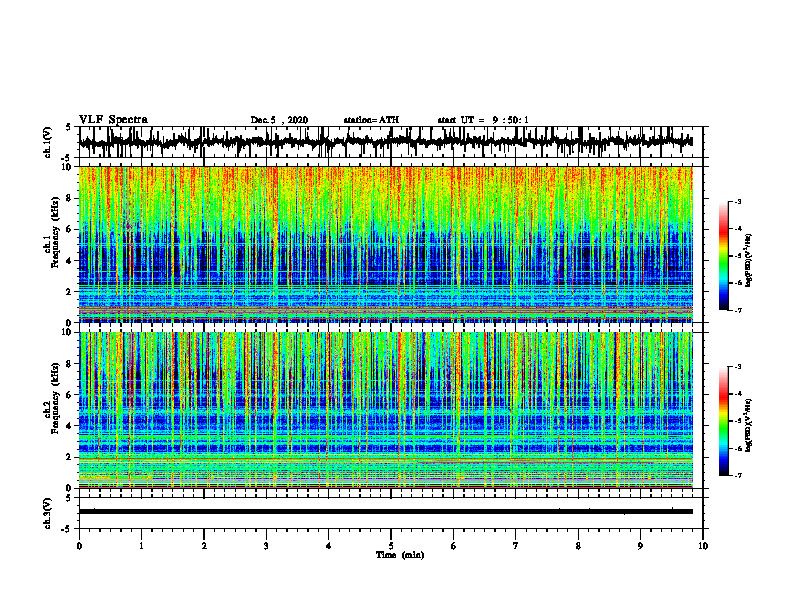Click ch.2 color bar 'log(PSD)' unit label
Screen dimensions: 792x612
[x=749, y=426]
